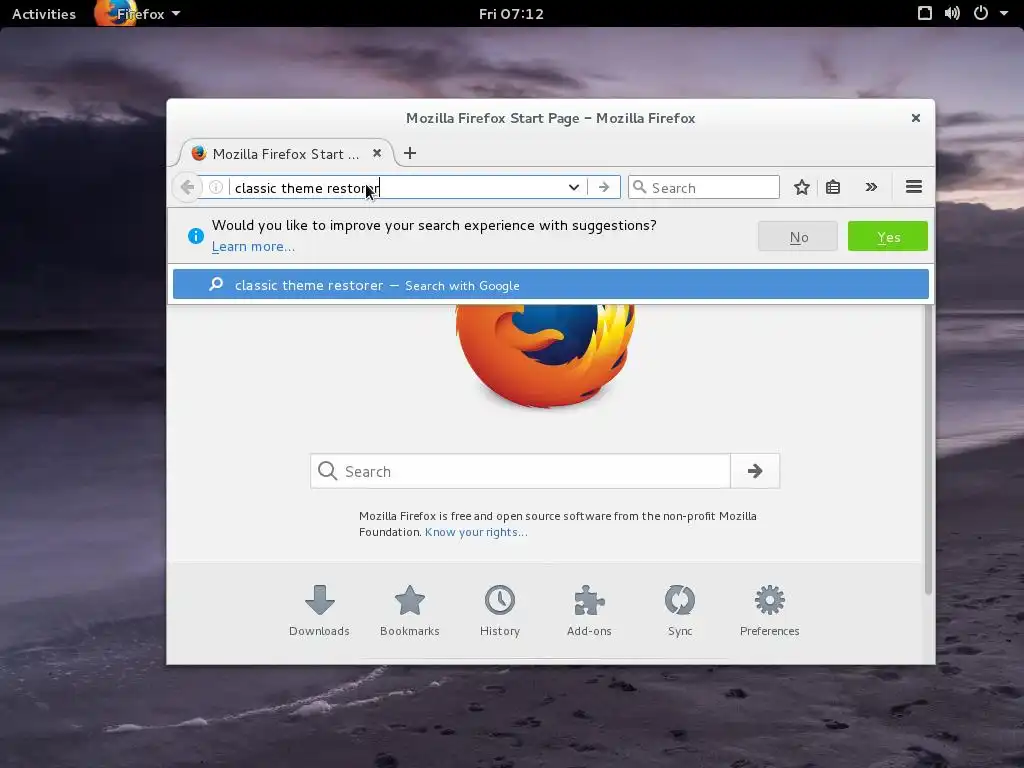Click the volume icon in top bar

pyautogui.click(x=952, y=13)
